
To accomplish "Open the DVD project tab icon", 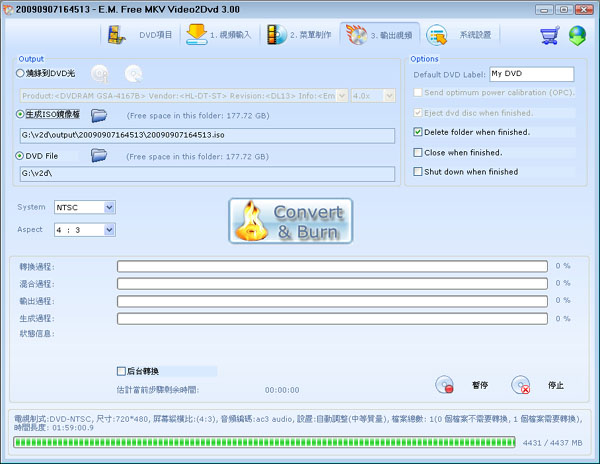I will [x=116, y=35].
